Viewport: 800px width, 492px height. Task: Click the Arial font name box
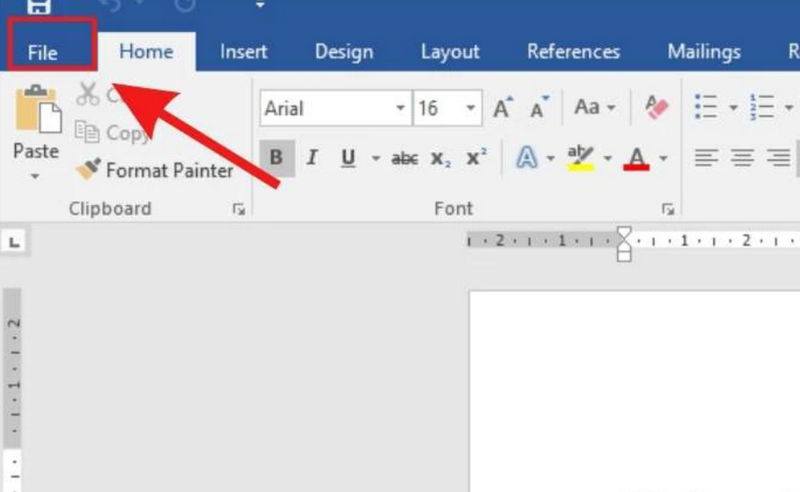(x=327, y=108)
